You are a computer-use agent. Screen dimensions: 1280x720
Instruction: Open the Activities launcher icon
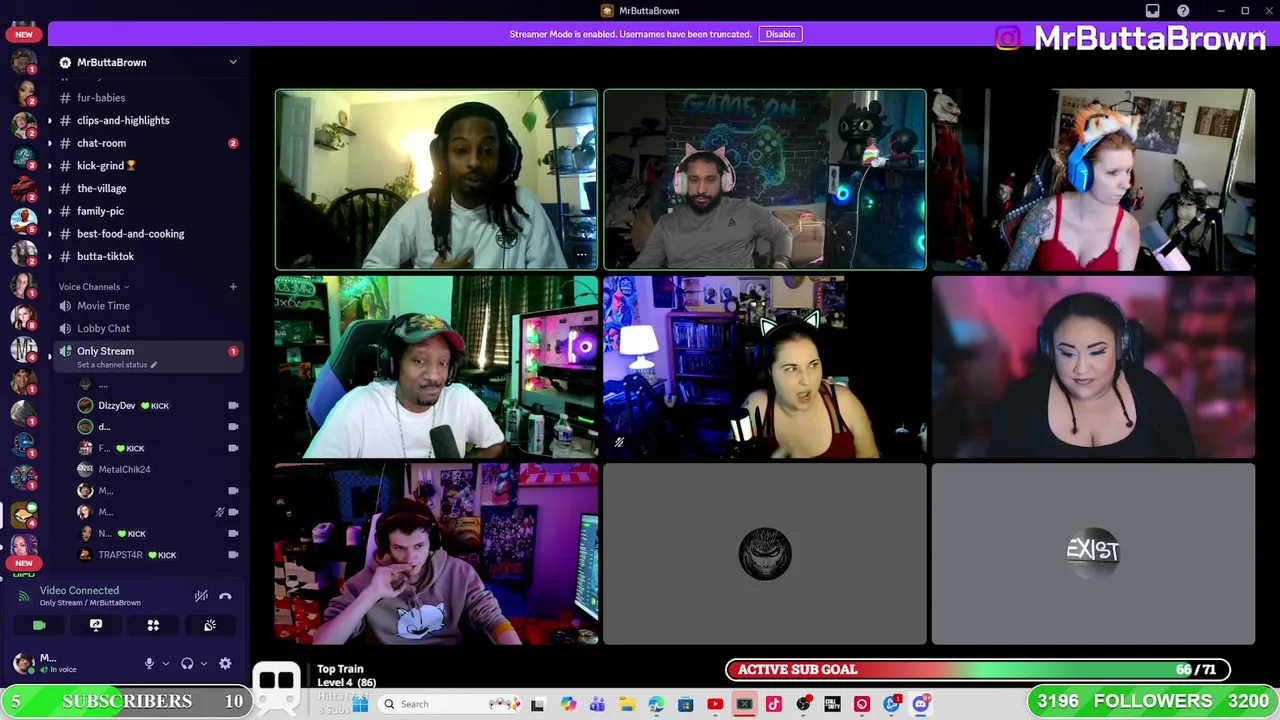(x=153, y=625)
